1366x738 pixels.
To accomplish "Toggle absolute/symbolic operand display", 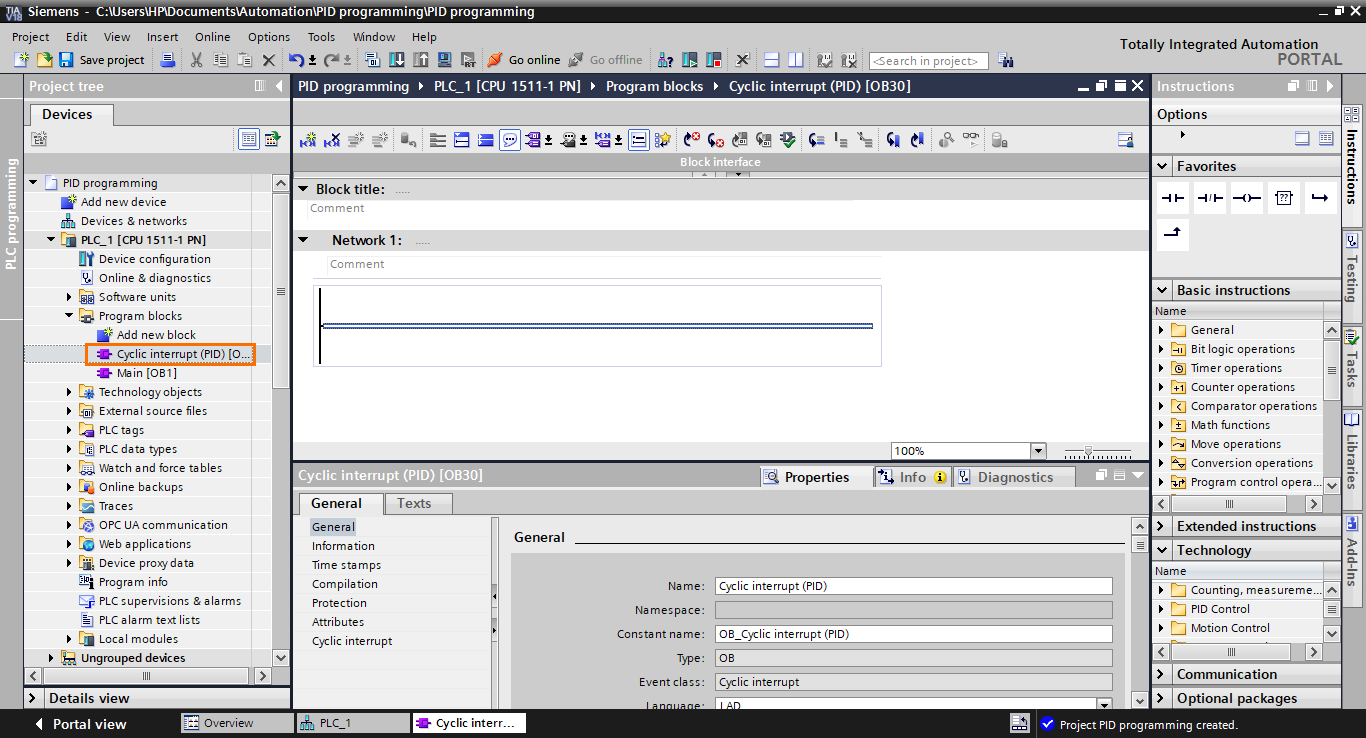I will click(536, 139).
